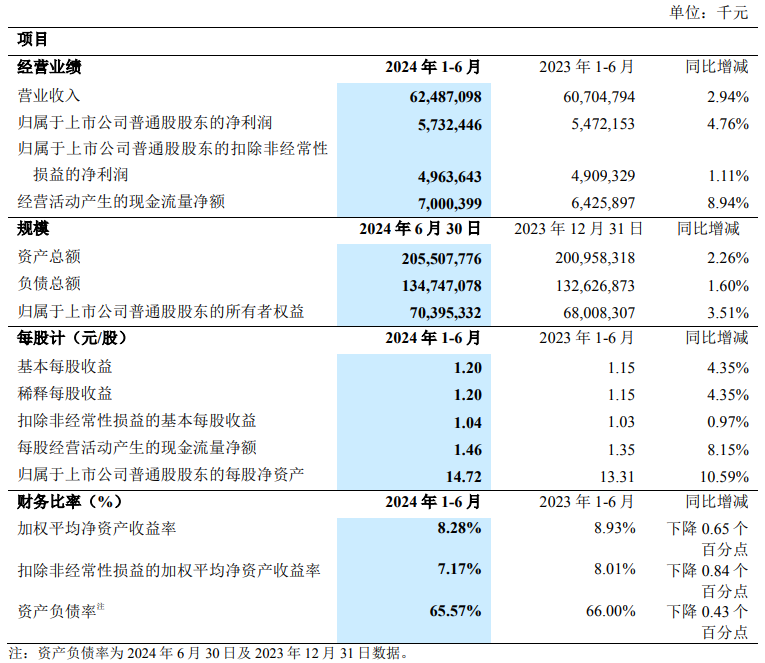
Task: Select value 4,909,329
Action: pos(603,176)
